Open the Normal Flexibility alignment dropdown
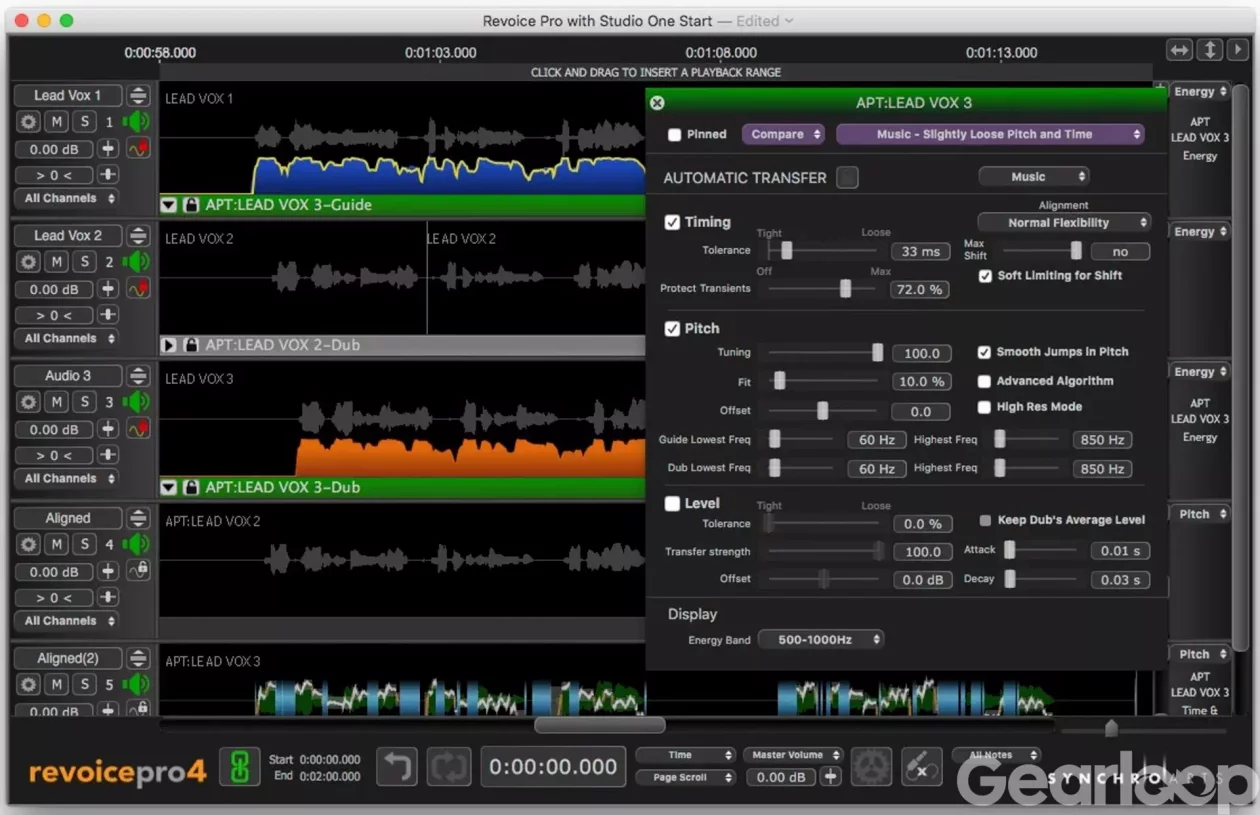This screenshot has height=815, width=1260. click(1063, 223)
